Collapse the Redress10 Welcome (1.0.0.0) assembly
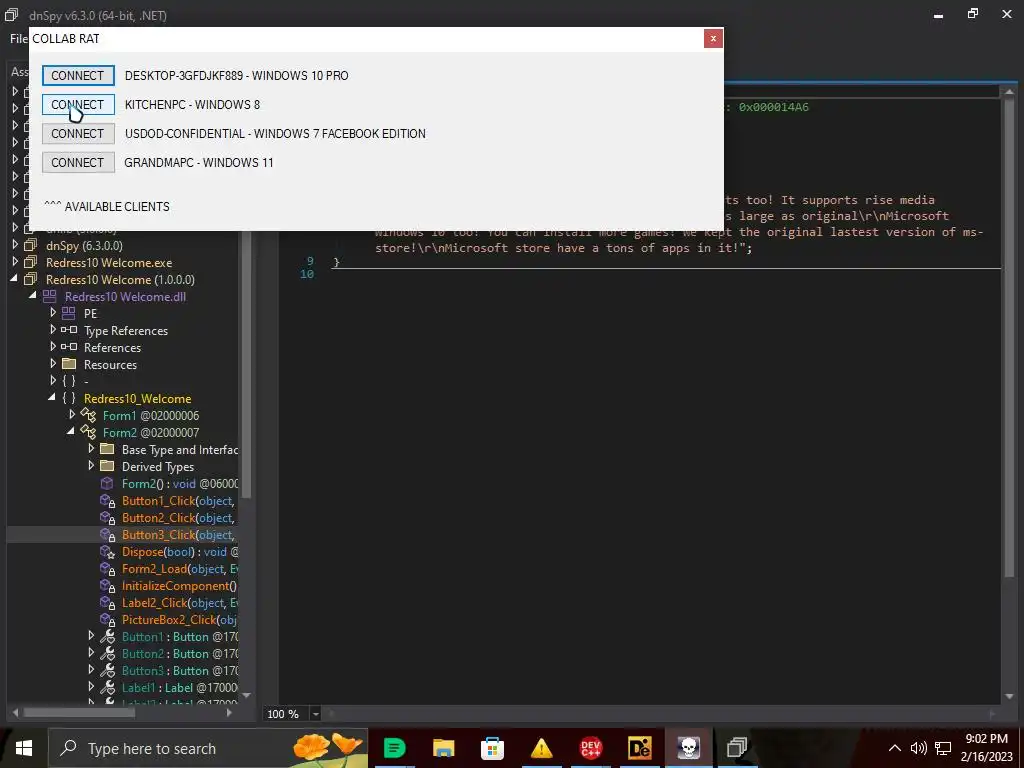The image size is (1024, 768). point(15,280)
